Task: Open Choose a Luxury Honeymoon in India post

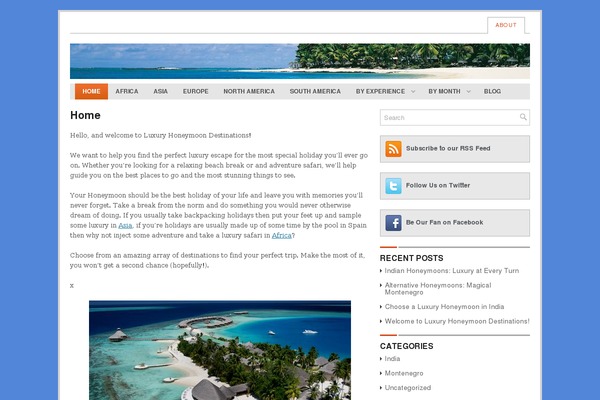Action: point(444,307)
